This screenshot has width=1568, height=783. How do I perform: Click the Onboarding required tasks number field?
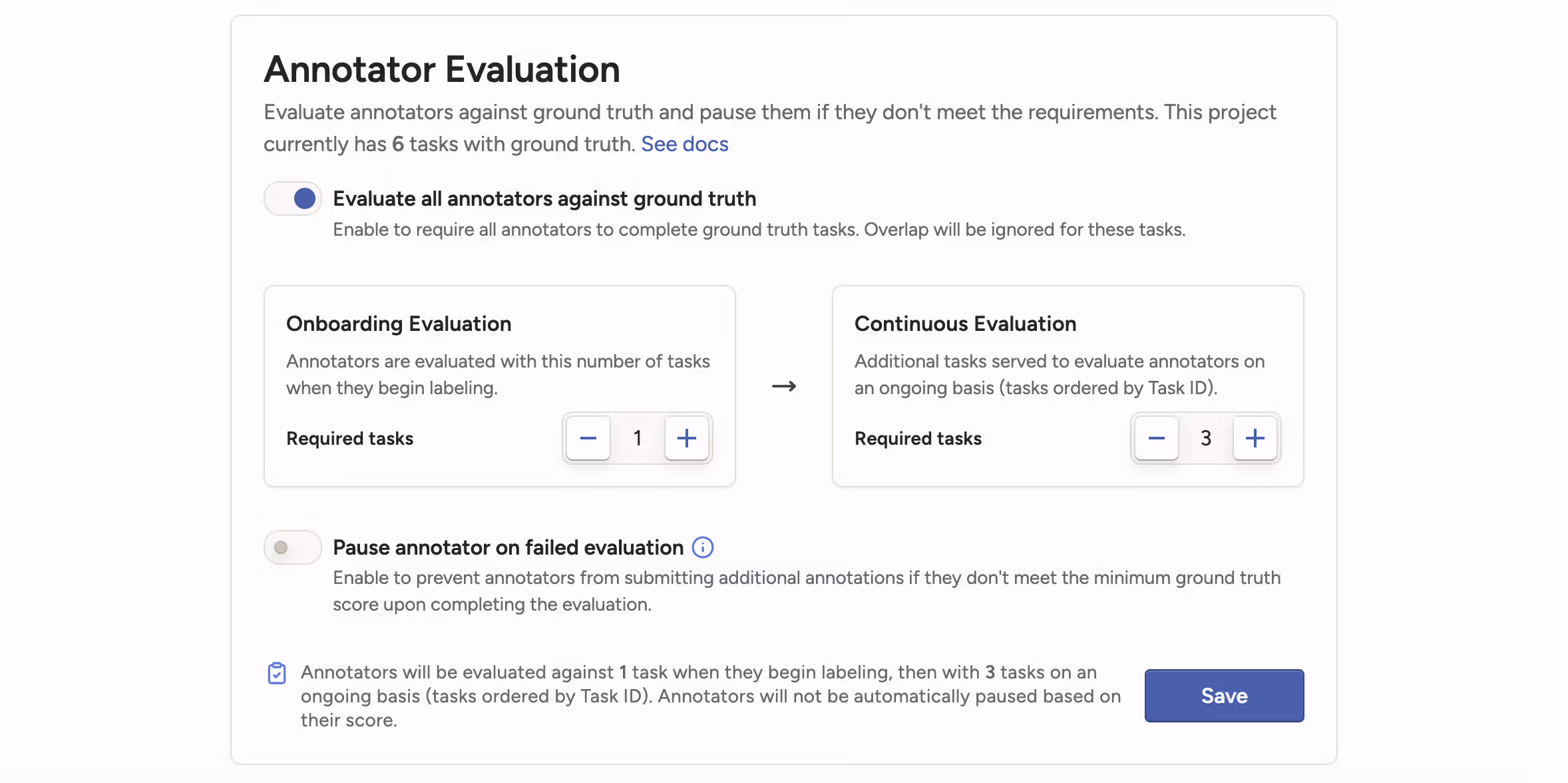pyautogui.click(x=638, y=438)
